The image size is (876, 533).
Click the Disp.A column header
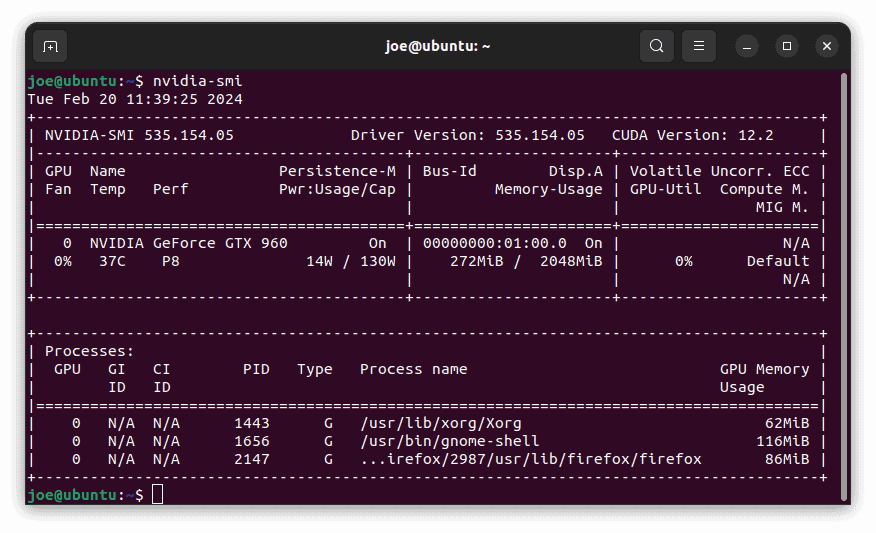pos(575,171)
